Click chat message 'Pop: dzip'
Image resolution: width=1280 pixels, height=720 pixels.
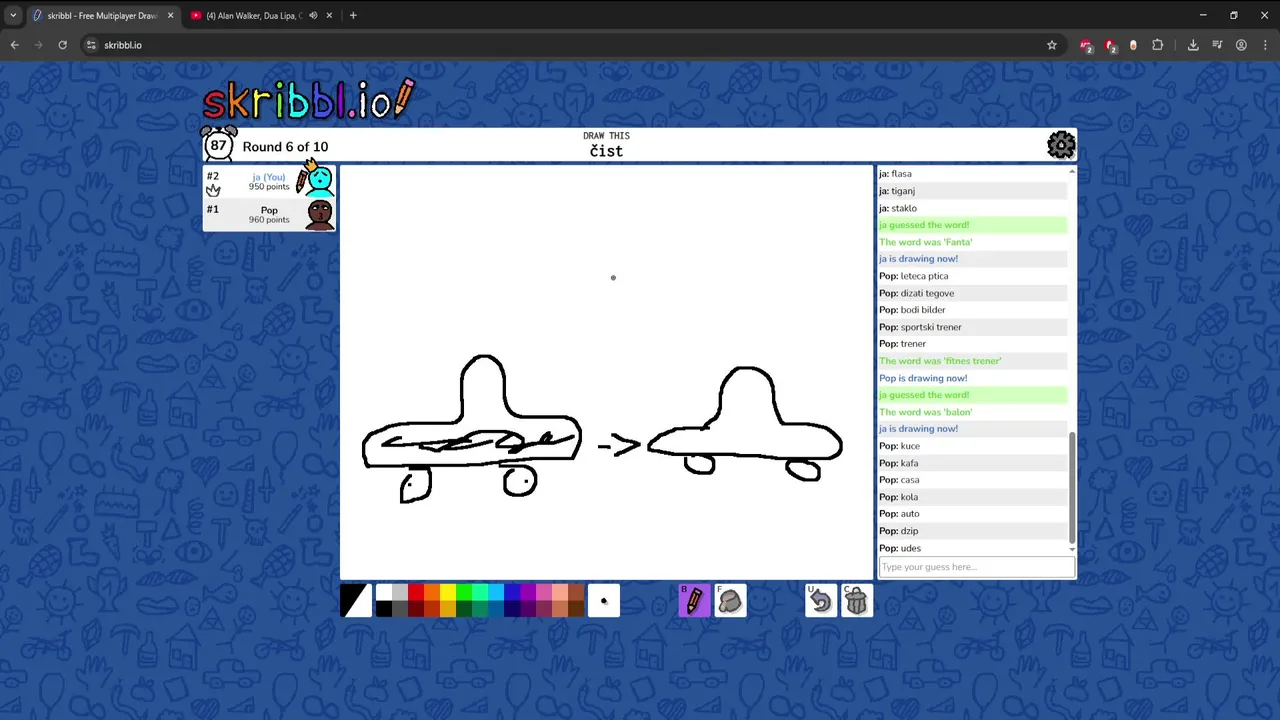(972, 531)
